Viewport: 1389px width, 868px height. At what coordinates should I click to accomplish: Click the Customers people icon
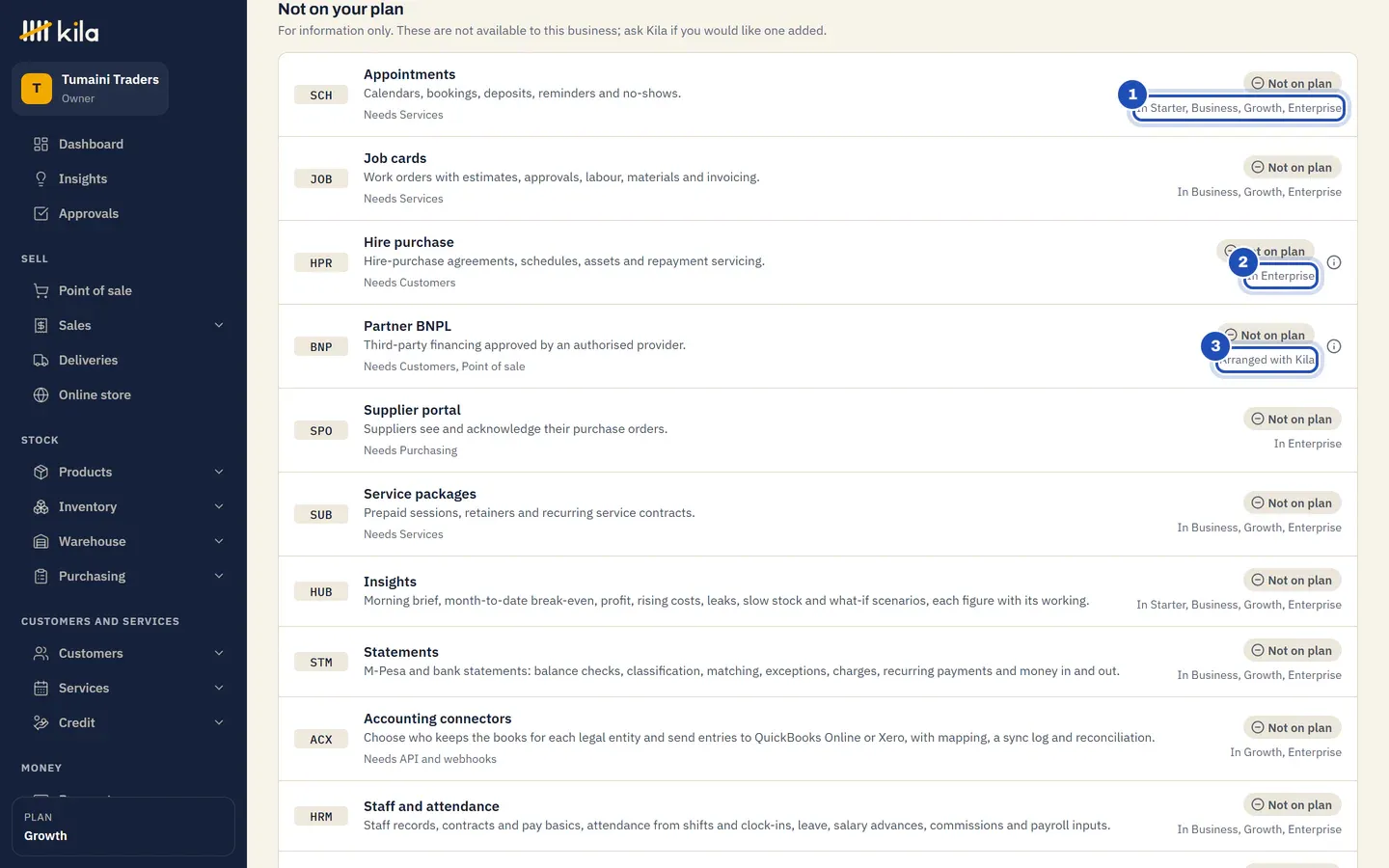41,654
